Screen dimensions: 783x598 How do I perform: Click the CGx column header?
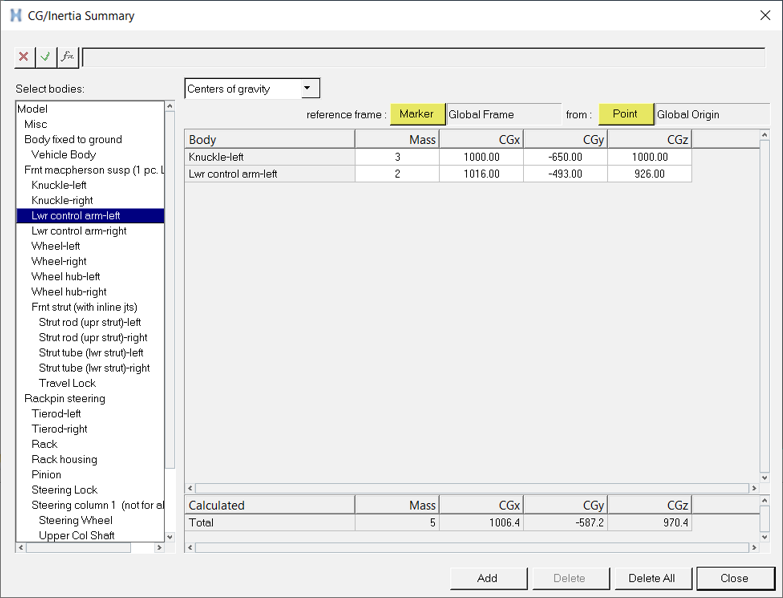coord(481,140)
